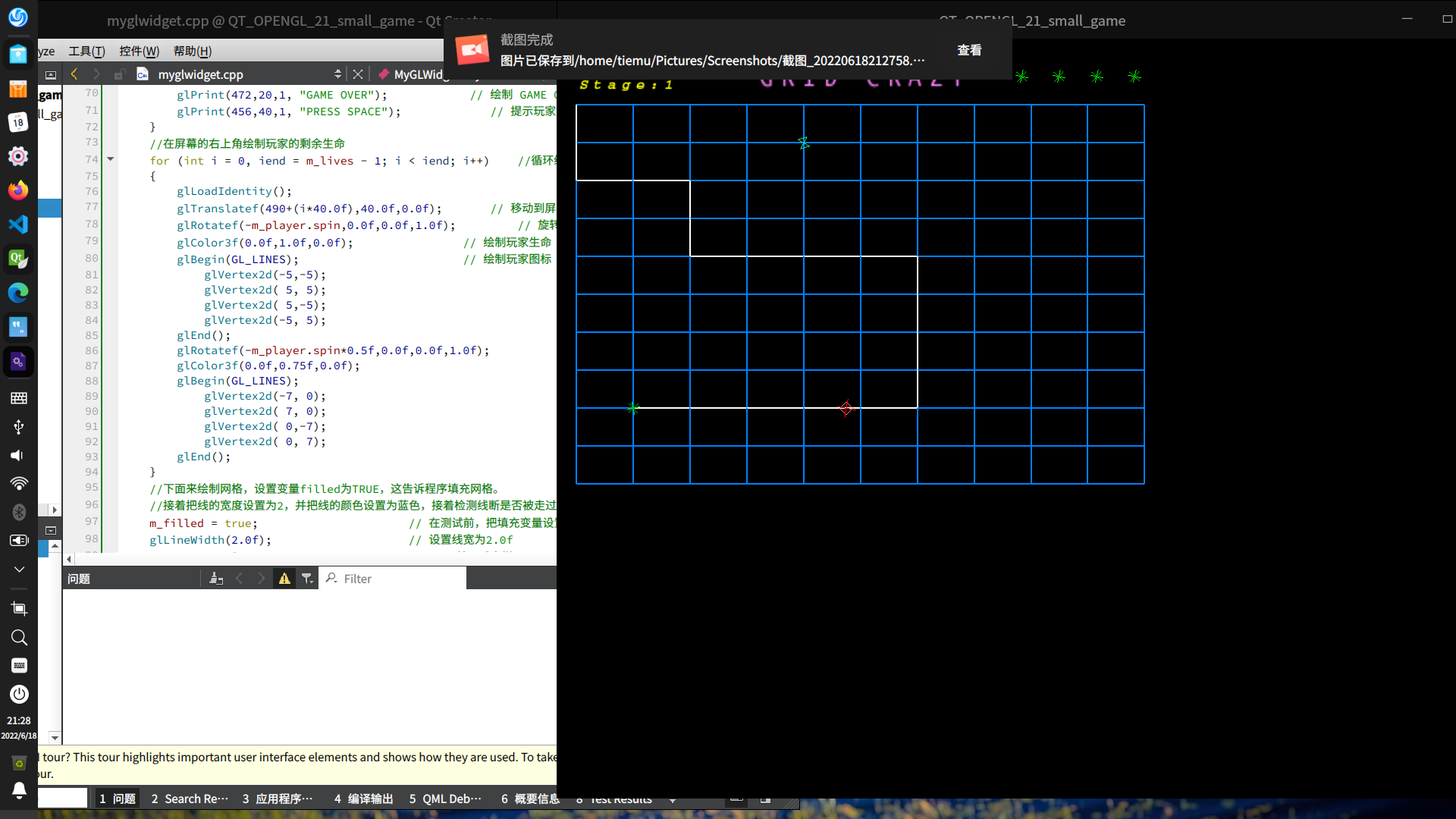Open the 帮助(H) menu
This screenshot has width=1456, height=819.
coord(193,51)
